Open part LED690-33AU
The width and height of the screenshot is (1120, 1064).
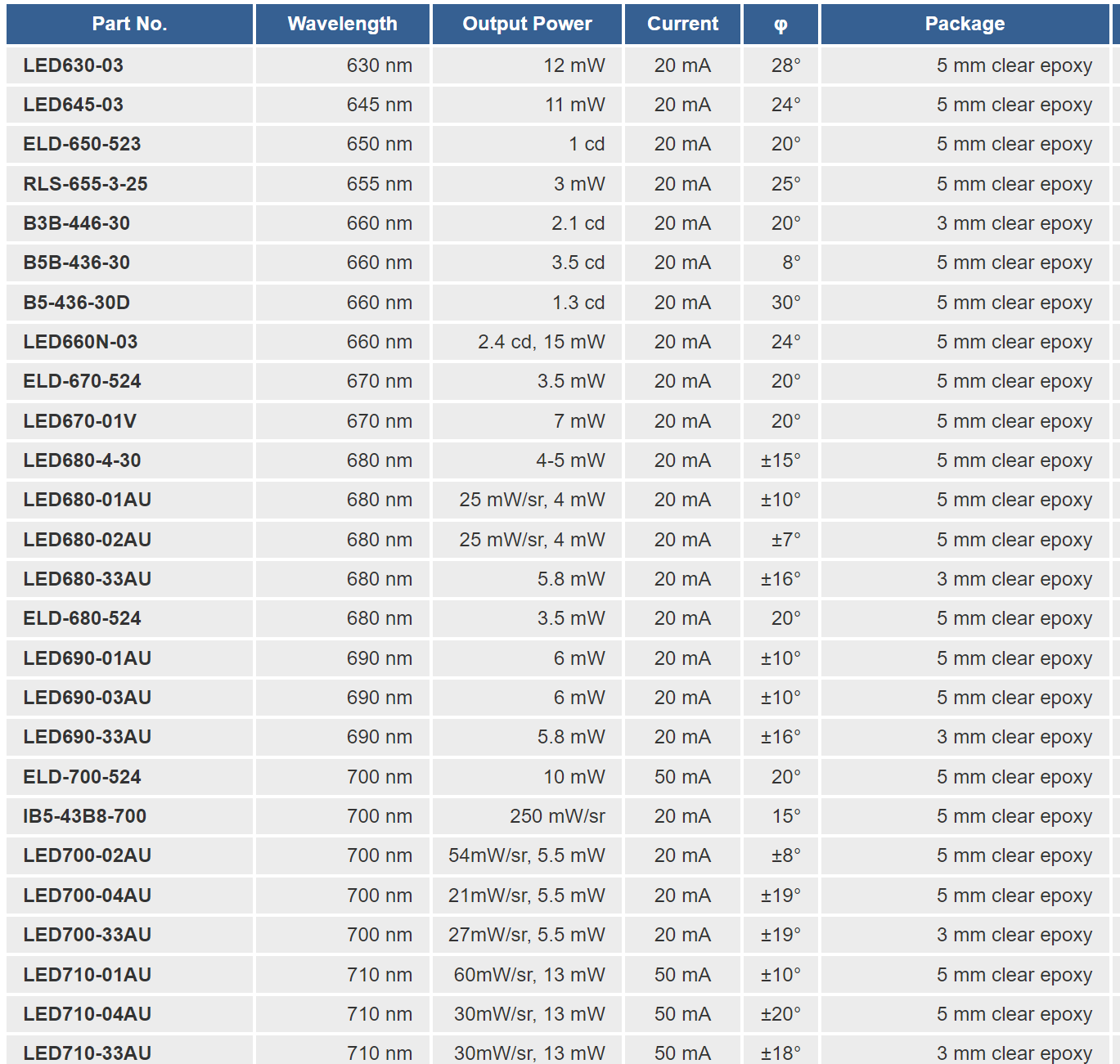coord(88,737)
